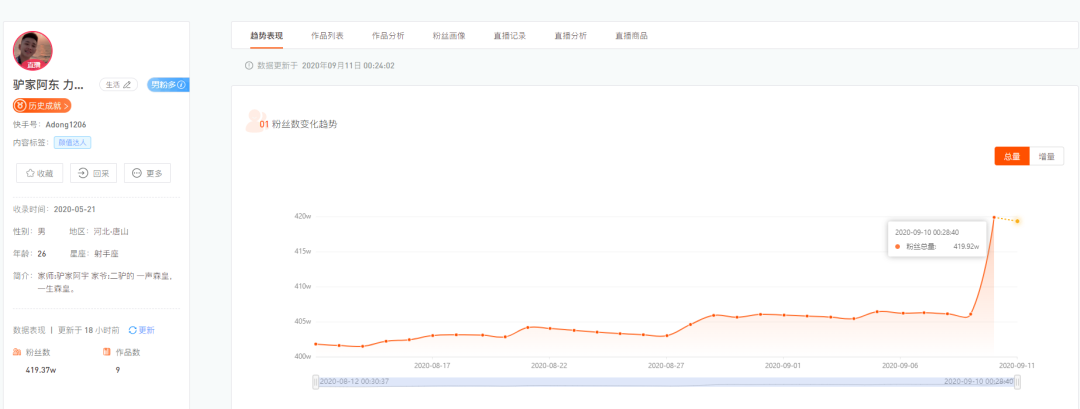Expand 历史成就 achievements via arrow
1080x409 pixels.
tap(66, 106)
